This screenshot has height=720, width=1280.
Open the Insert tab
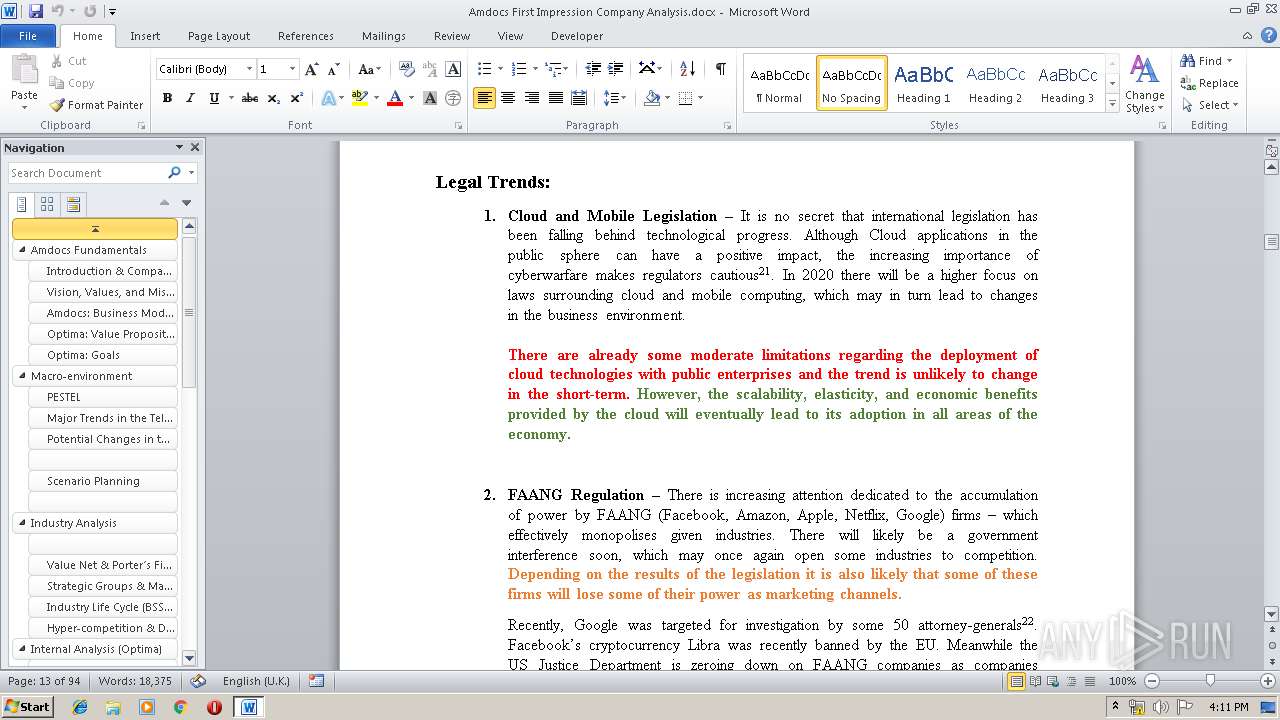tap(145, 36)
